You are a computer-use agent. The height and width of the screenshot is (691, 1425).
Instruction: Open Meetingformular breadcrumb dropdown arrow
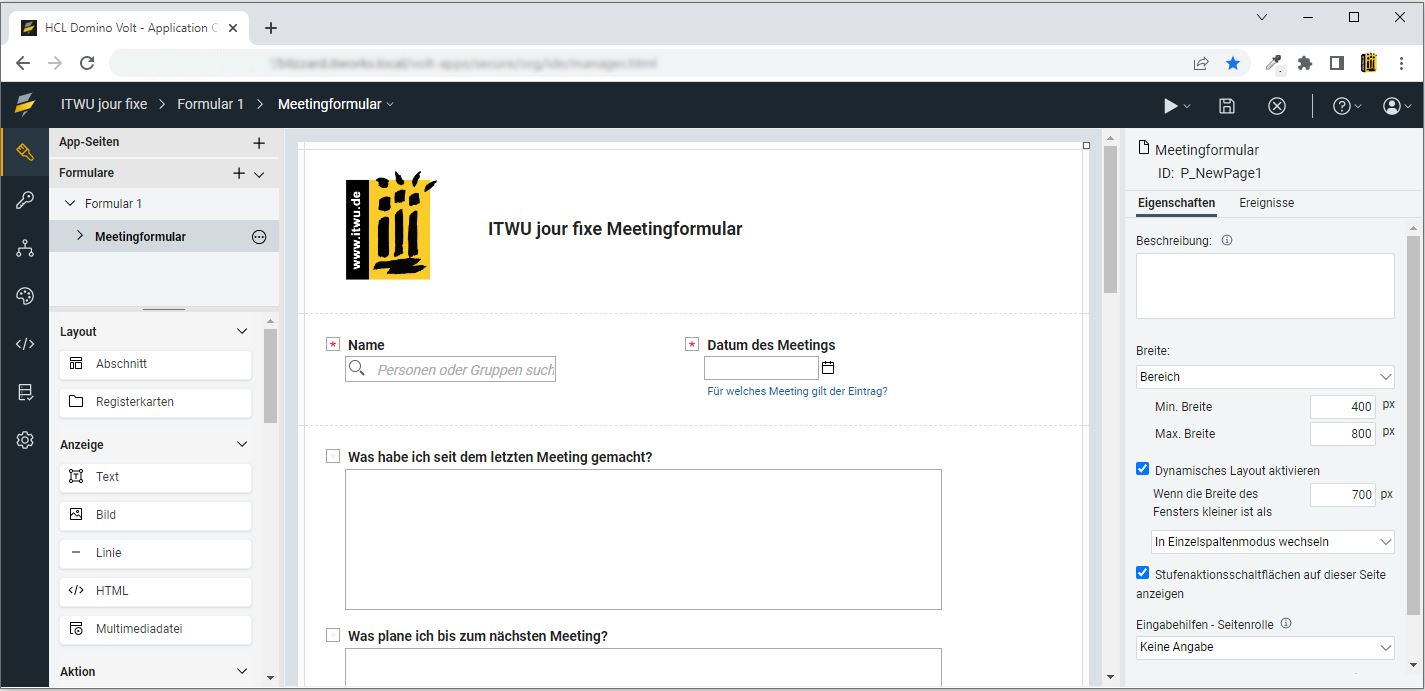390,105
